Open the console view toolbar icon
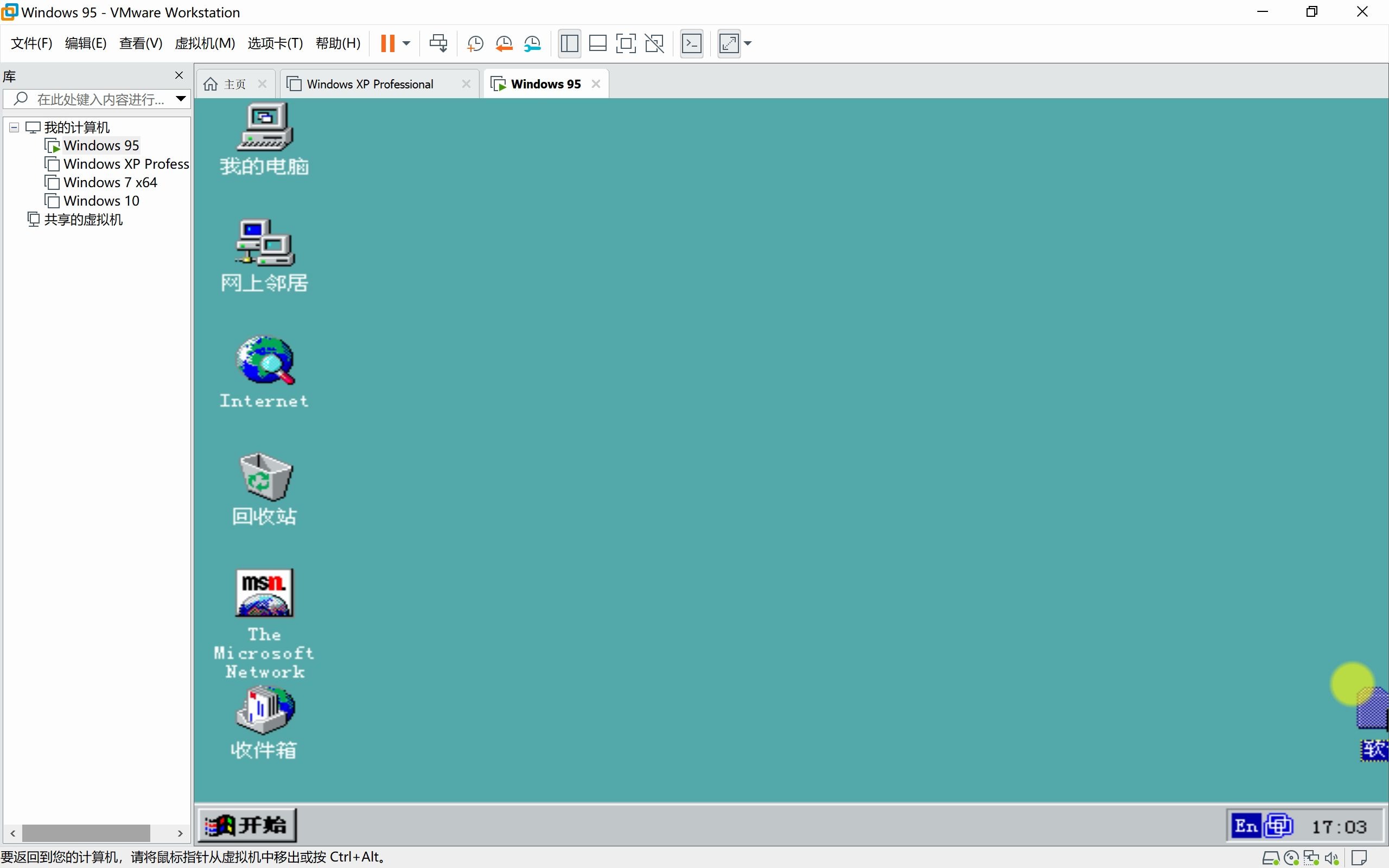The image size is (1389, 868). point(692,43)
